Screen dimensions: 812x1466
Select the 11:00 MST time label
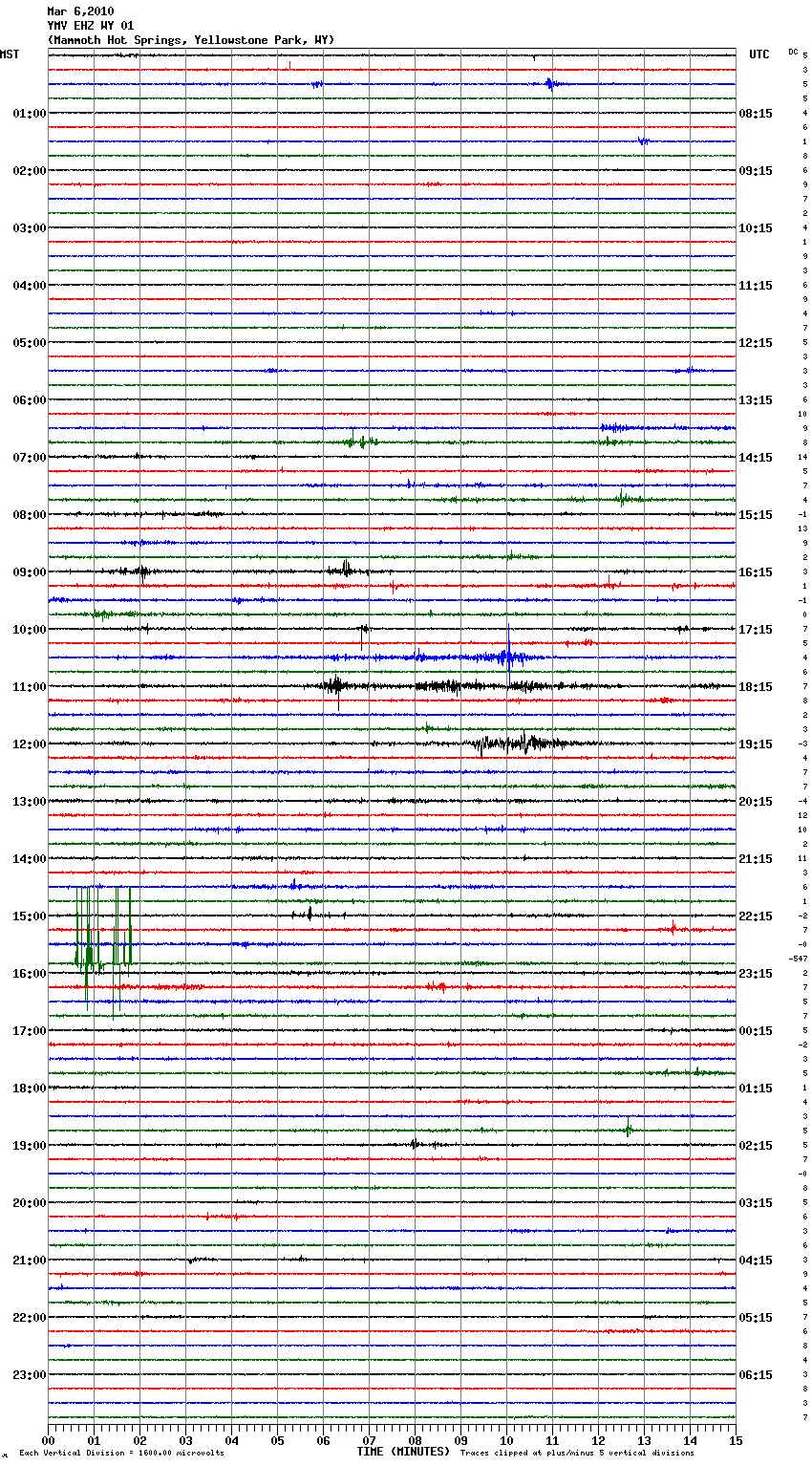pos(30,687)
